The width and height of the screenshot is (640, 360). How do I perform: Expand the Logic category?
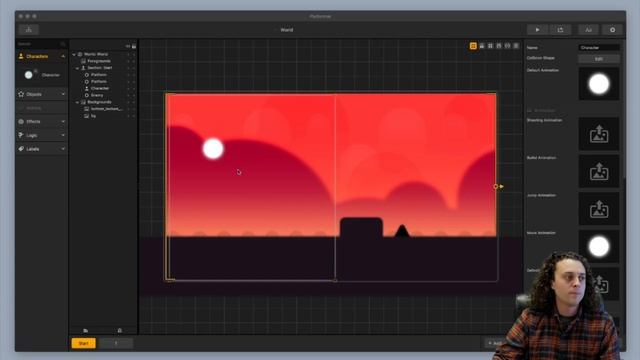63,135
